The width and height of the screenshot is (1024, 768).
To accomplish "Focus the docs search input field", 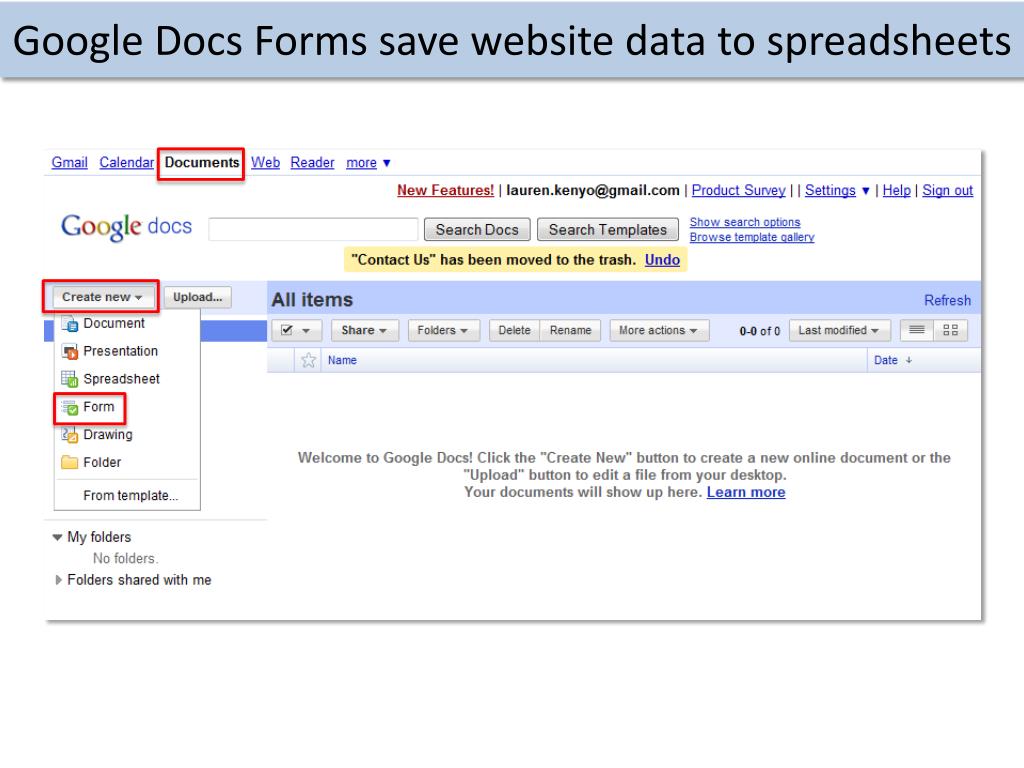I will [x=313, y=230].
